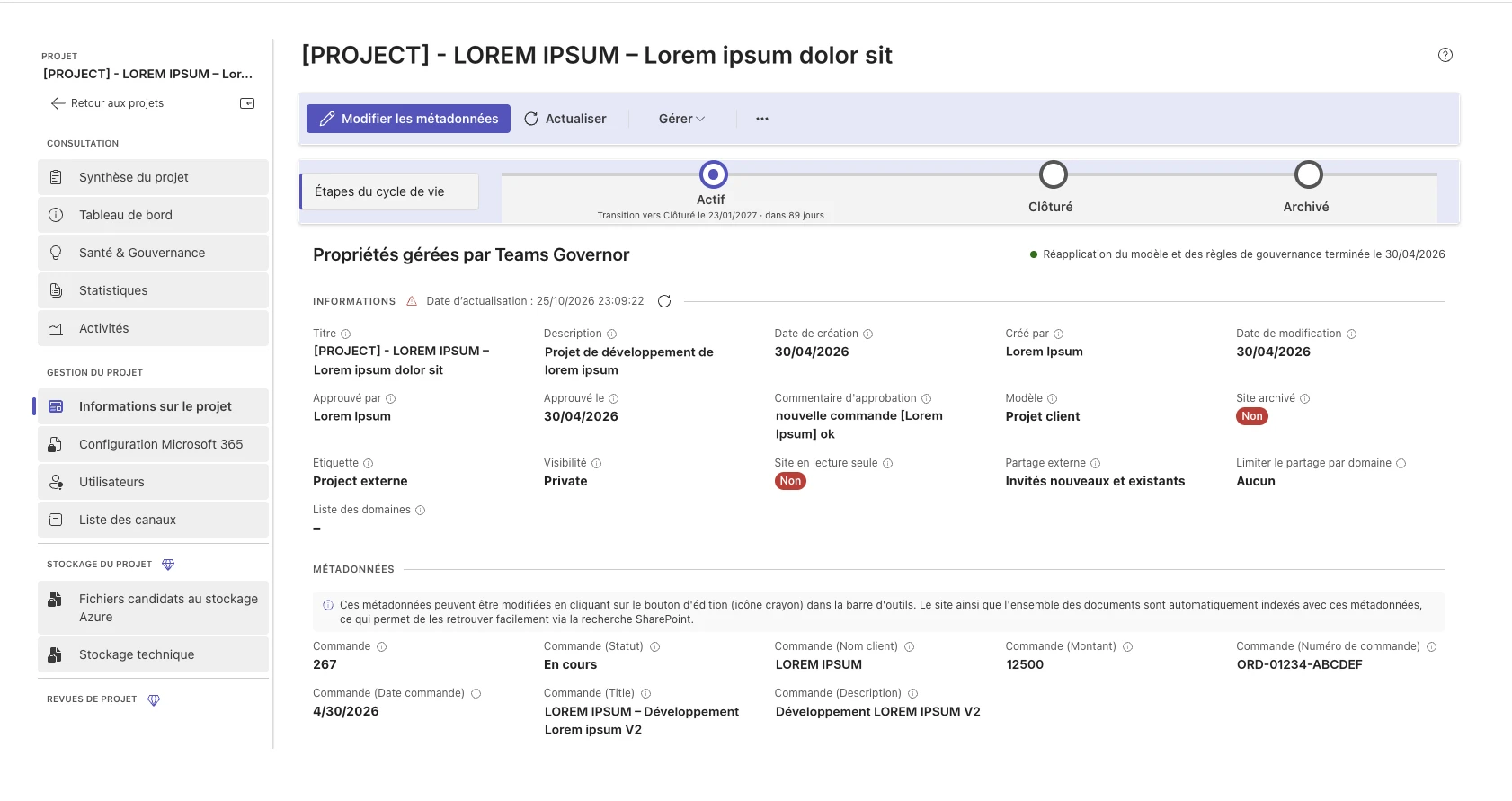The width and height of the screenshot is (1512, 801).
Task: Open Tableau de bord page
Action: click(153, 215)
